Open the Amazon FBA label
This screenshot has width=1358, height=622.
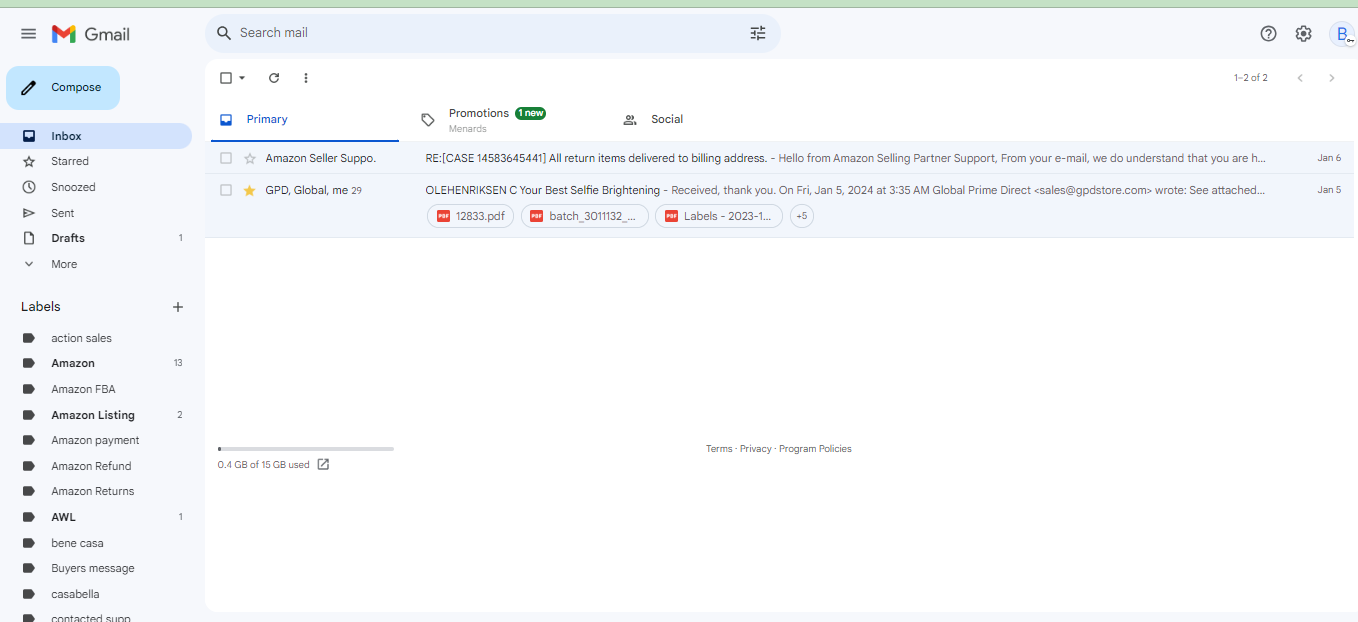(x=96, y=389)
